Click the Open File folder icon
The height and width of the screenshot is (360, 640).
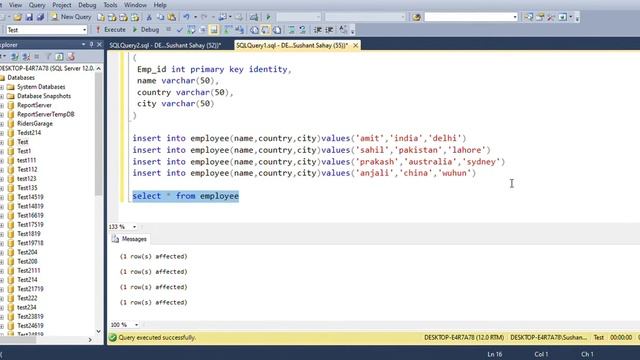(18, 17)
